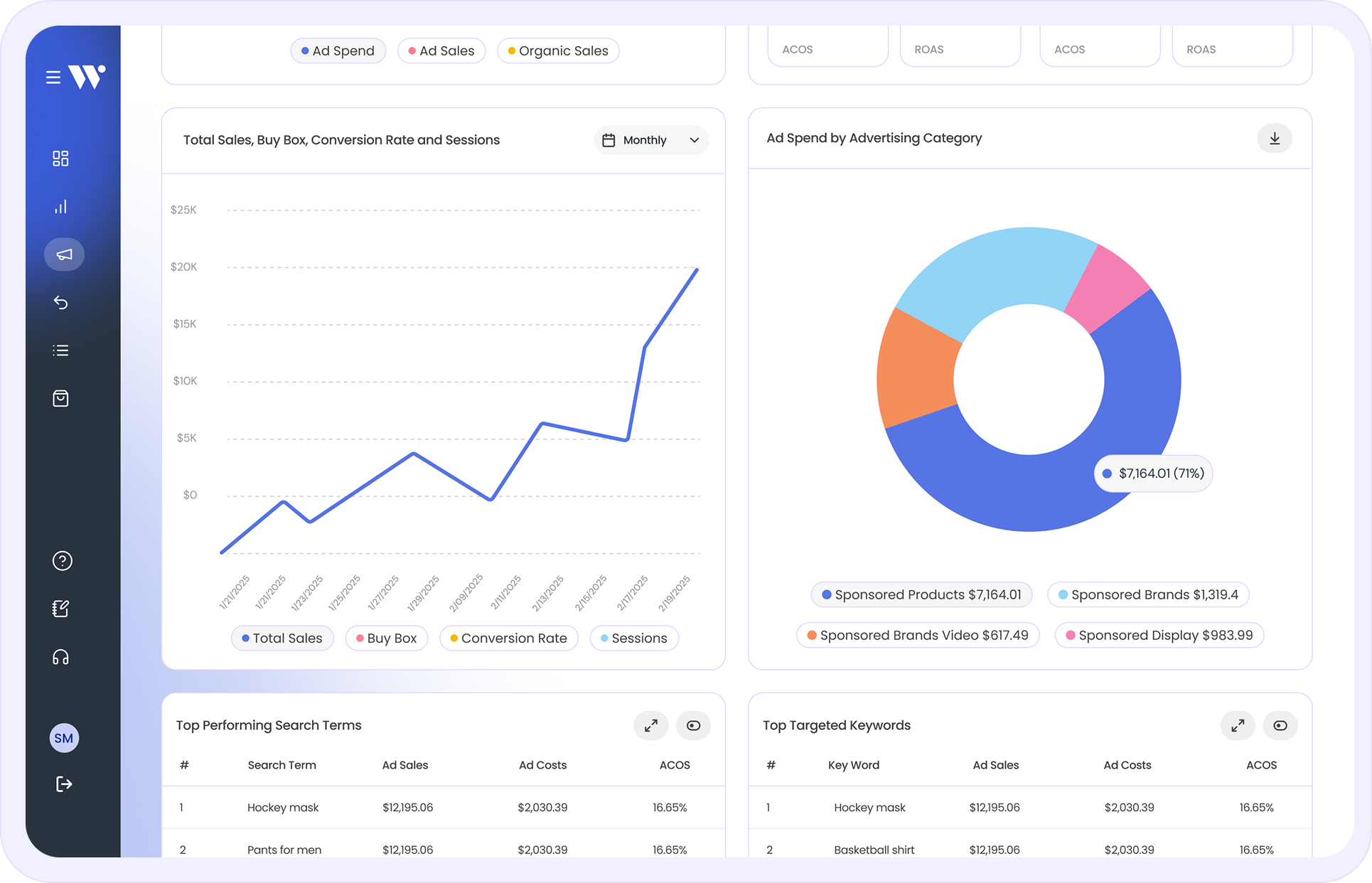Open the headphones support icon

[x=60, y=657]
